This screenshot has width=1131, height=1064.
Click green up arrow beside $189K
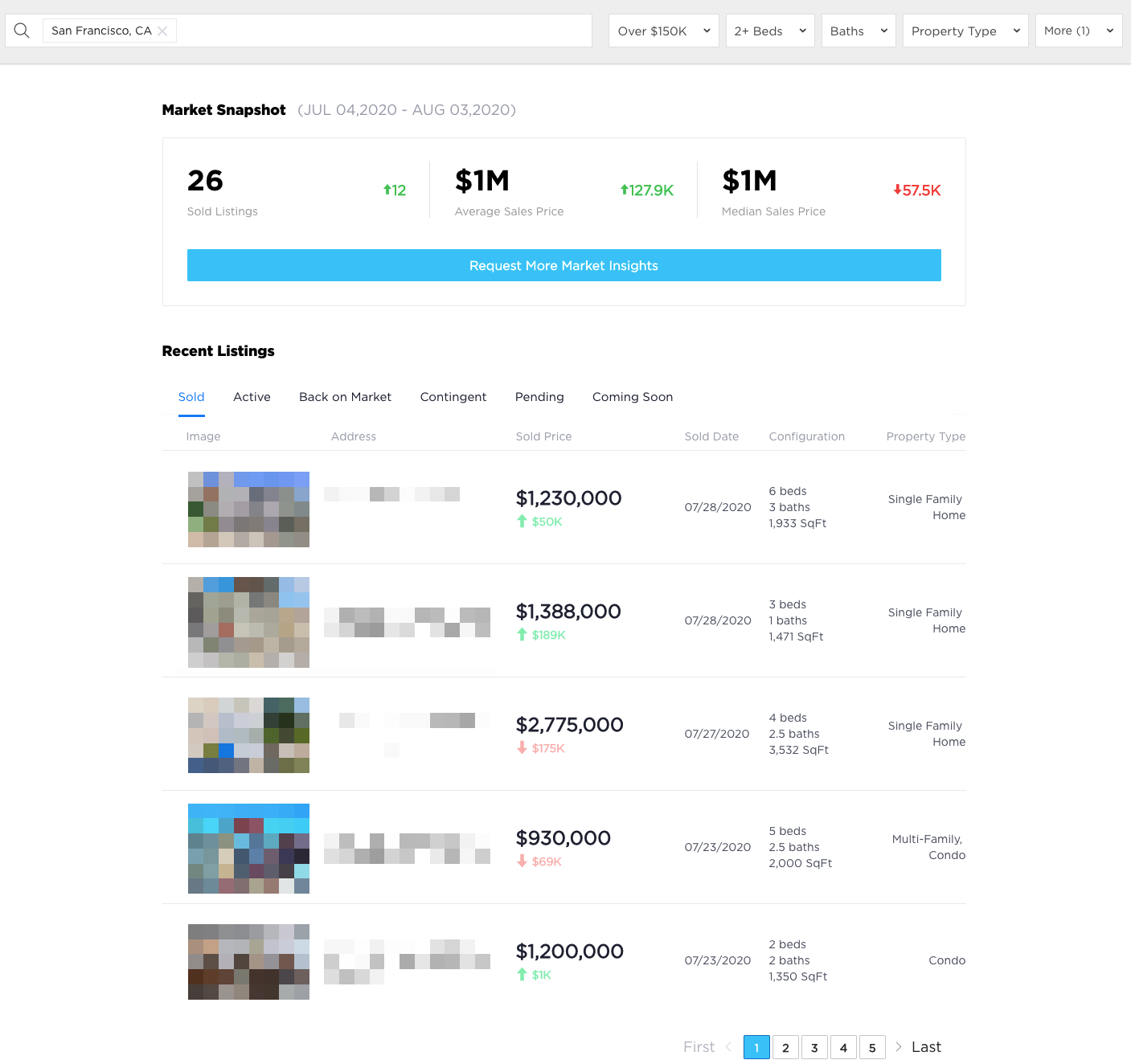[x=522, y=635]
